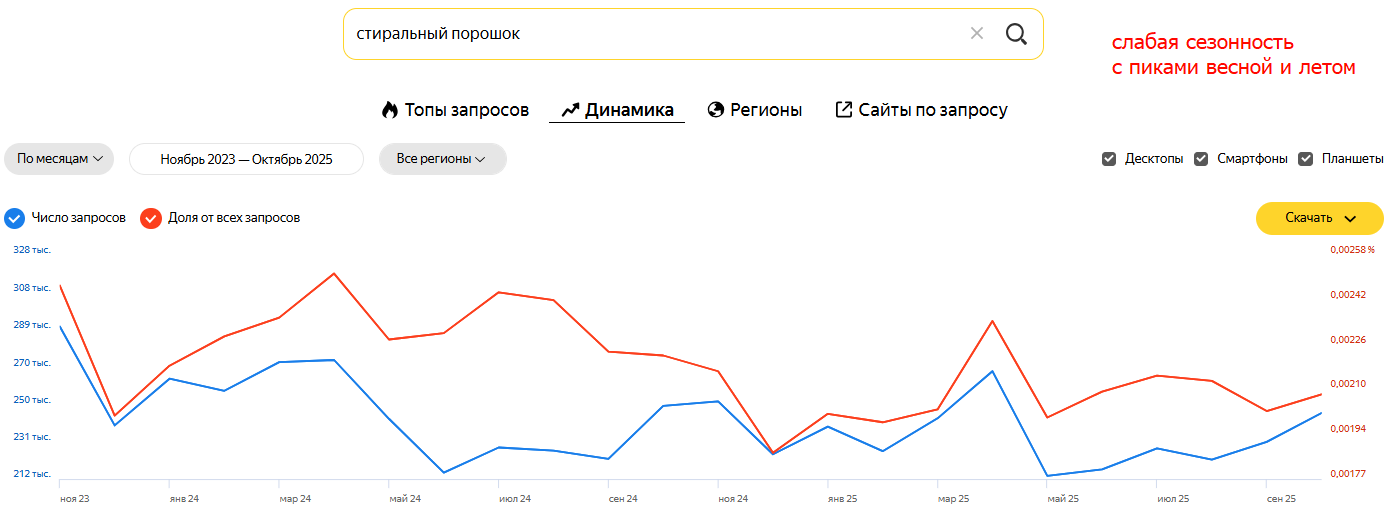
Task: Uncheck the Смартфоны checkbox
Action: 1201,159
